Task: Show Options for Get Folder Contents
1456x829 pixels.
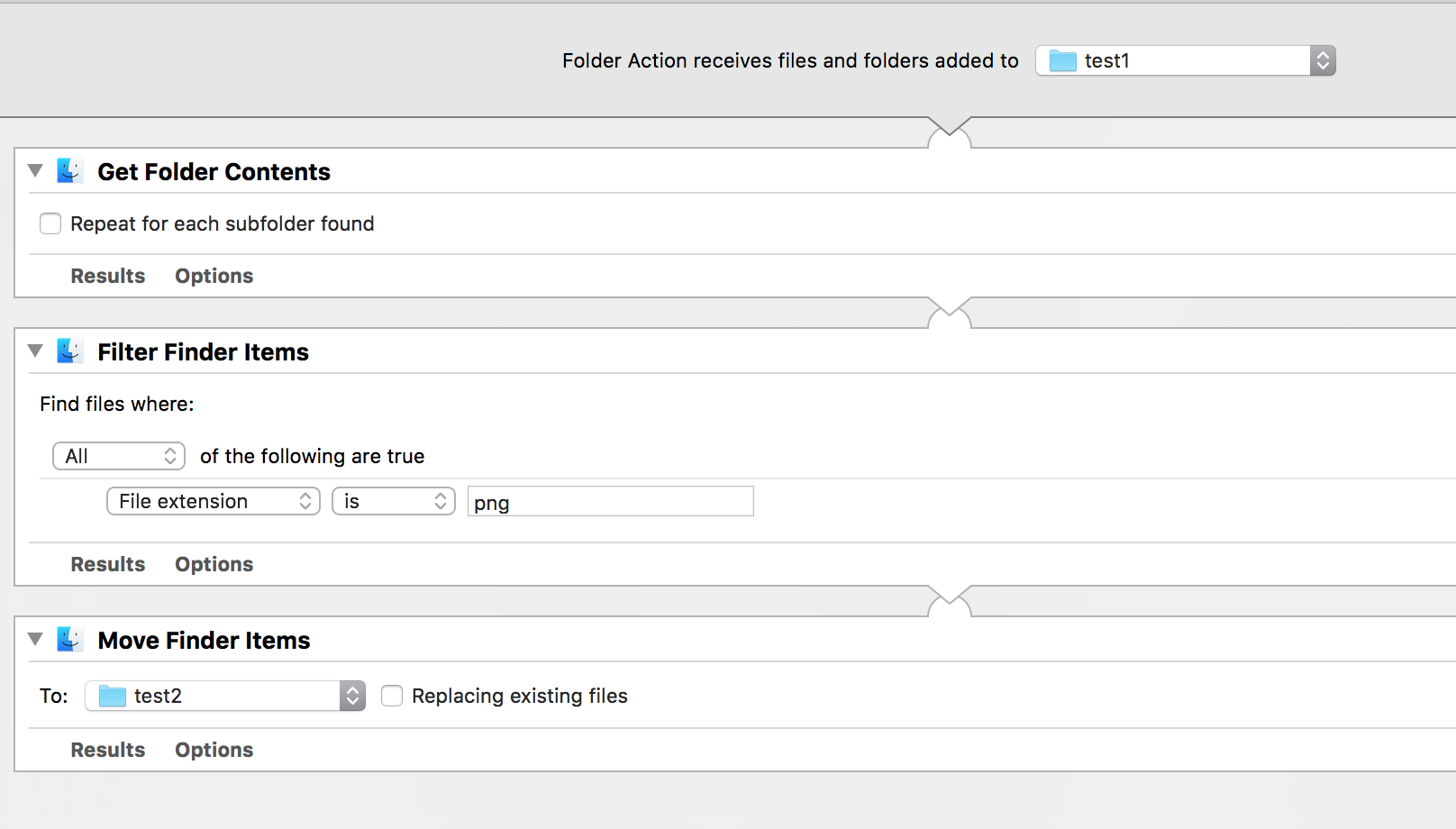Action: click(214, 276)
